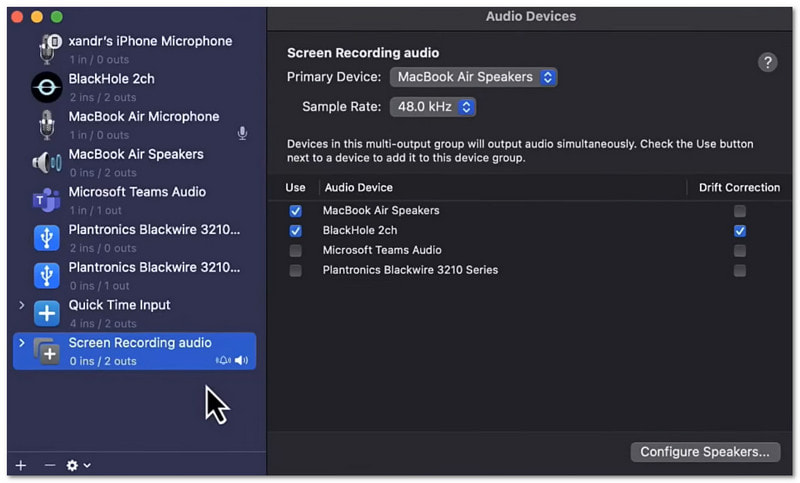
Task: Click the Screen Recording audio heading
Action: 363,53
